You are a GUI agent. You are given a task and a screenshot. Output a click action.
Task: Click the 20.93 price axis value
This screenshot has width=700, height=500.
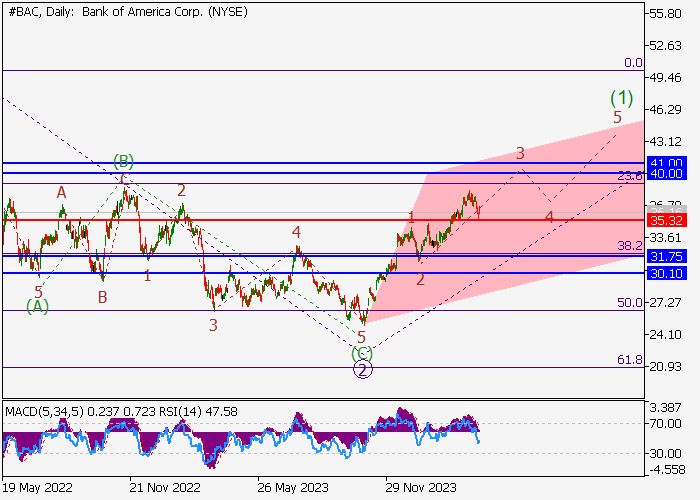(x=666, y=367)
